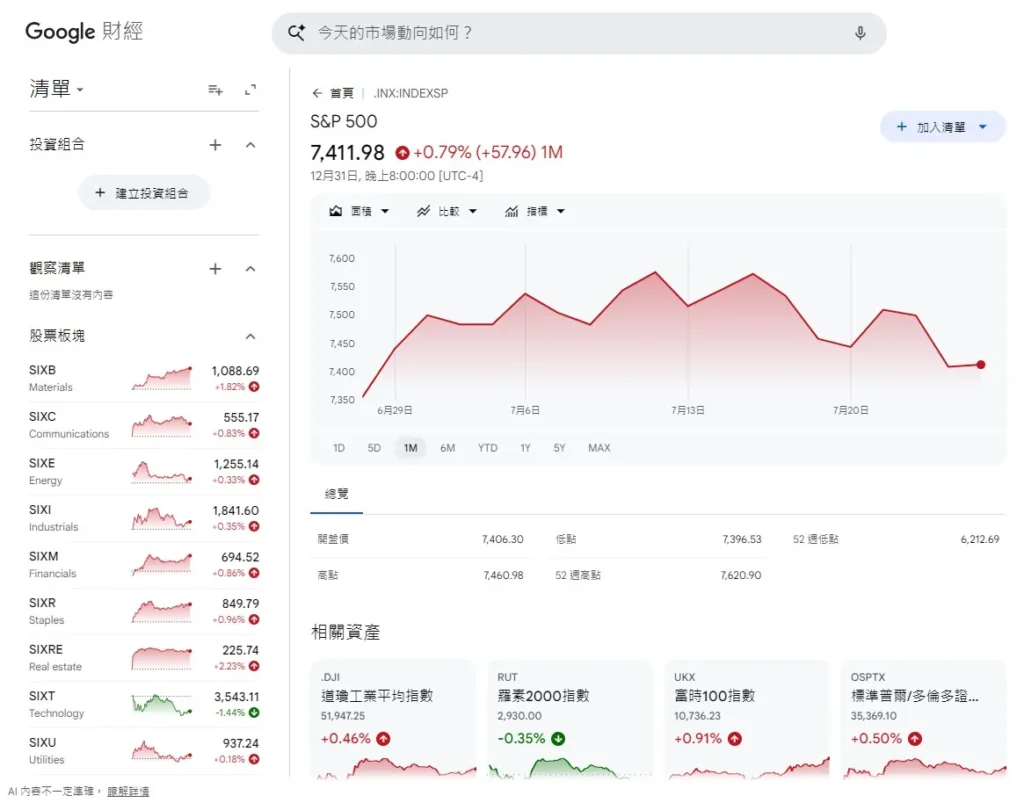Select the 1Y time range

click(x=525, y=448)
